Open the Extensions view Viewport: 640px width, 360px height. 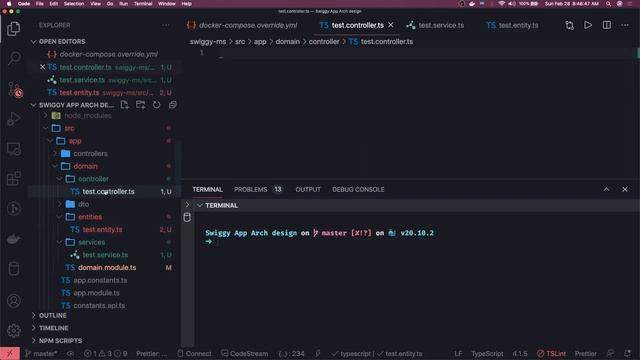[14, 179]
